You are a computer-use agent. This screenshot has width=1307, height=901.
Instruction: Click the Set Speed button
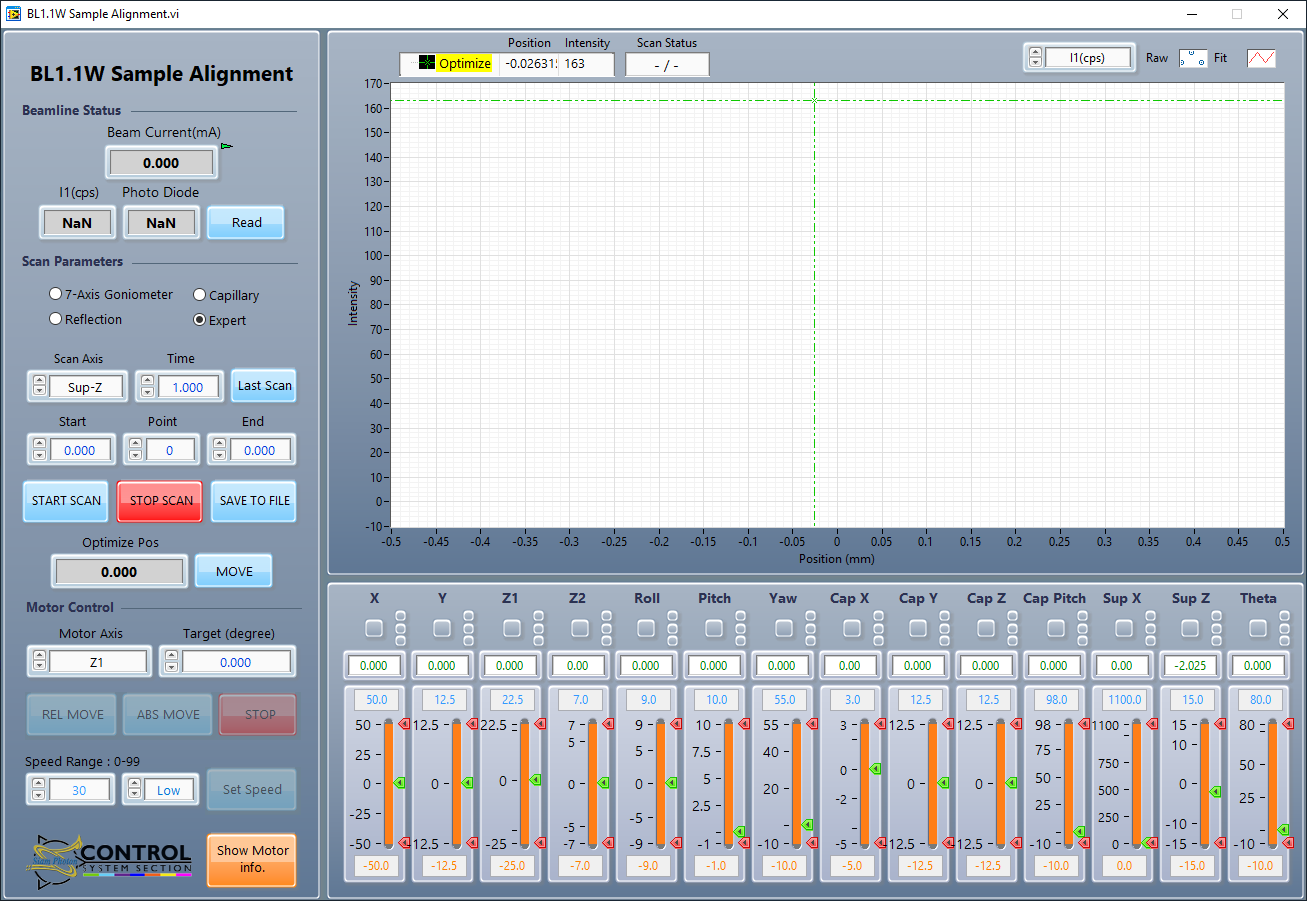pyautogui.click(x=252, y=789)
